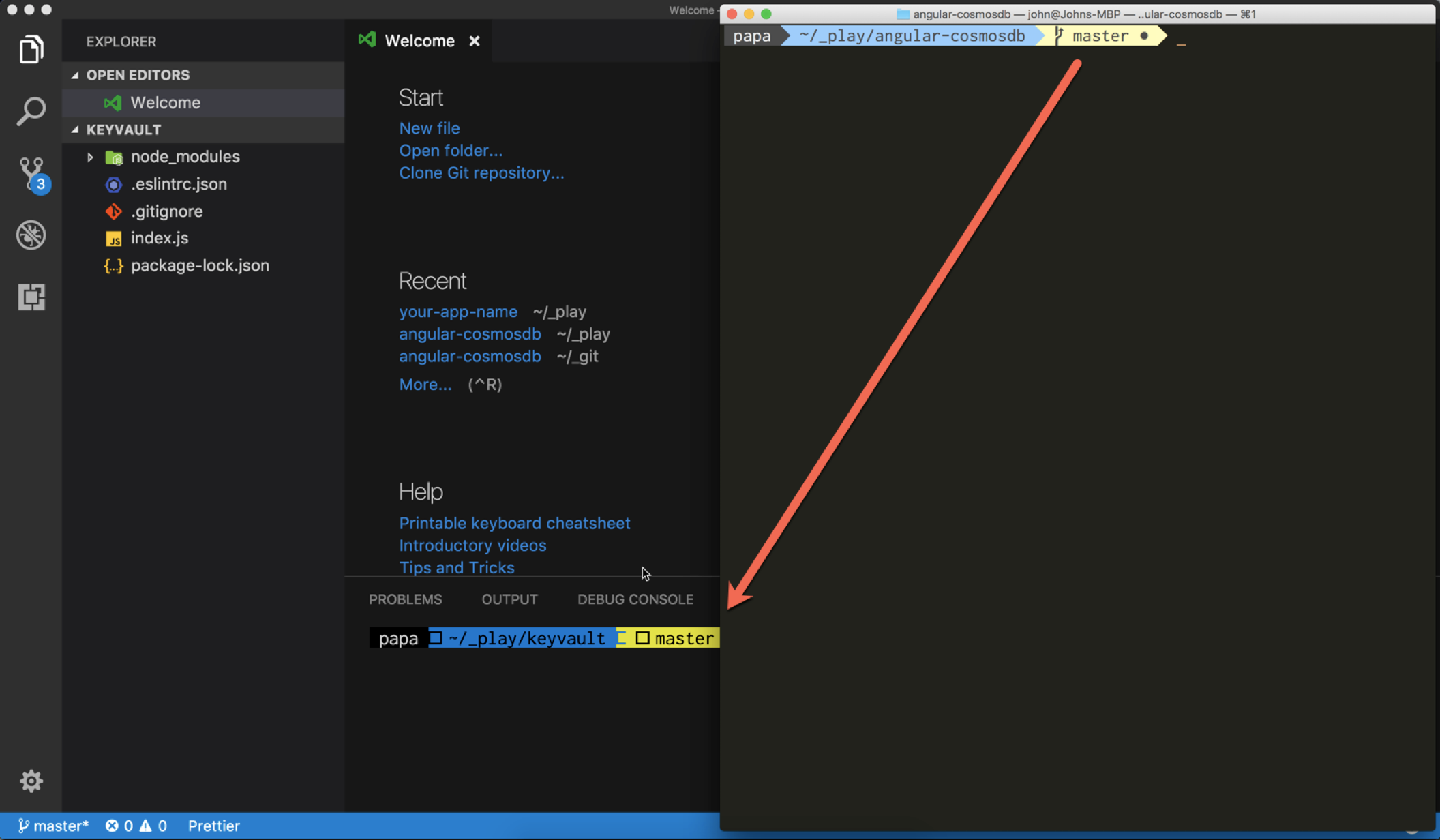
Task: Select the DEBUG CONSOLE tab in panel
Action: point(635,599)
